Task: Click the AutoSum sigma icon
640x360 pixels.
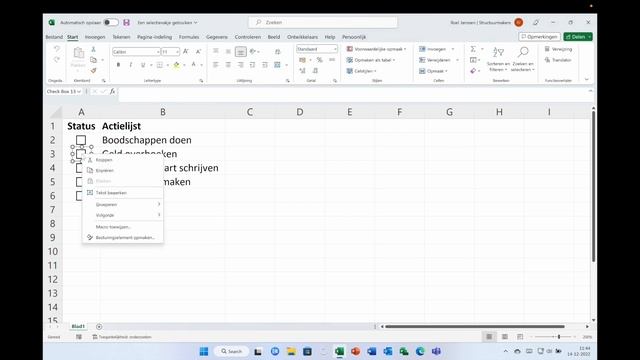Action: (473, 49)
